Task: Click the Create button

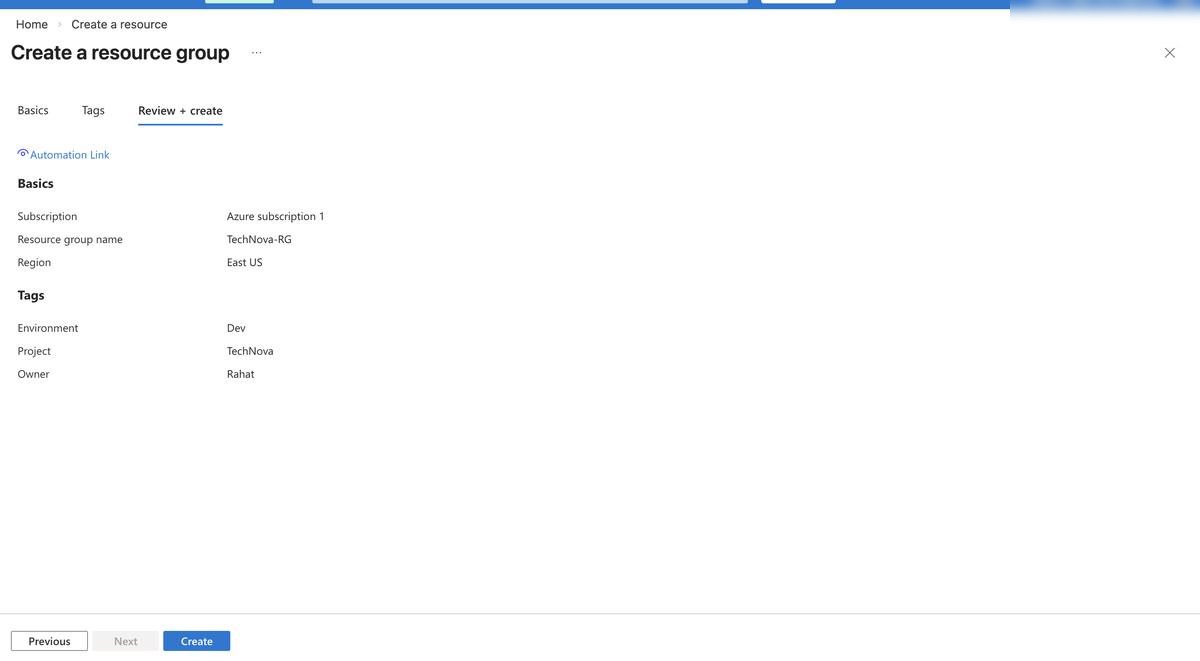Action: tap(197, 641)
